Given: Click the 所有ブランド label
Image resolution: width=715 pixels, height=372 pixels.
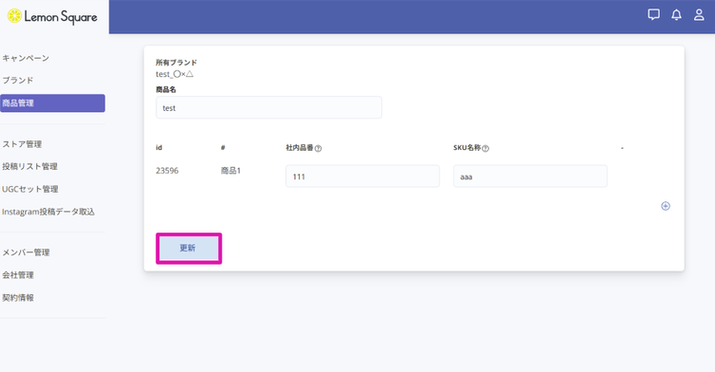Looking at the screenshot, I should (176, 62).
